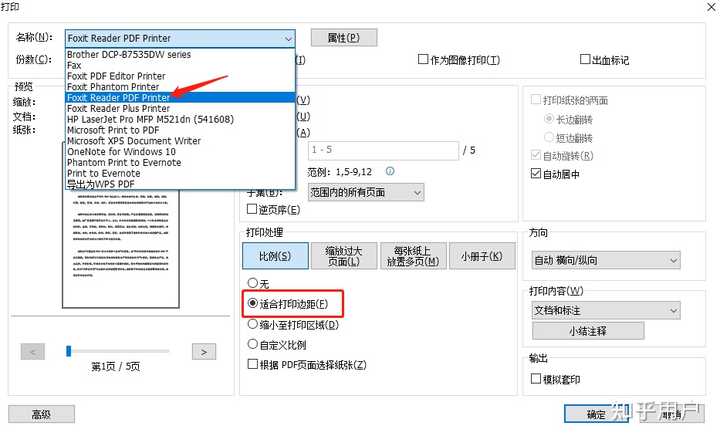Open printer properties with 属性(P) button
The height and width of the screenshot is (436, 720).
[344, 38]
